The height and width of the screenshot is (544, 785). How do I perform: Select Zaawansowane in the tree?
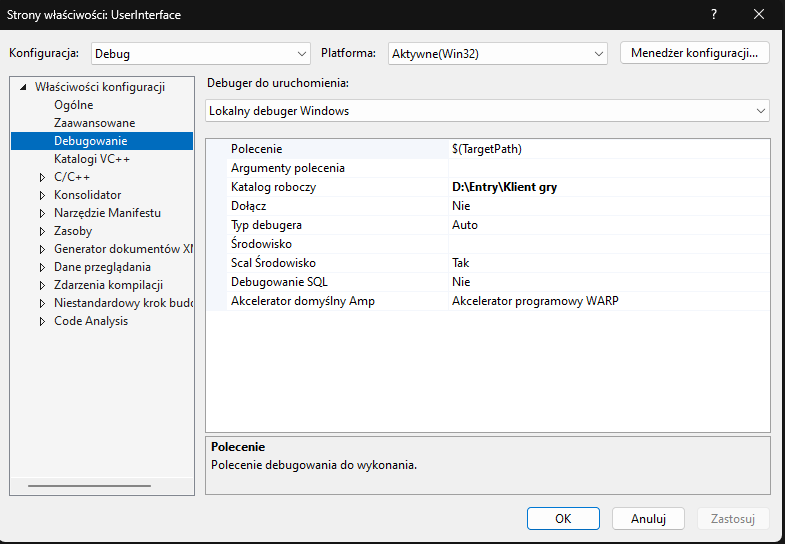[x=94, y=123]
